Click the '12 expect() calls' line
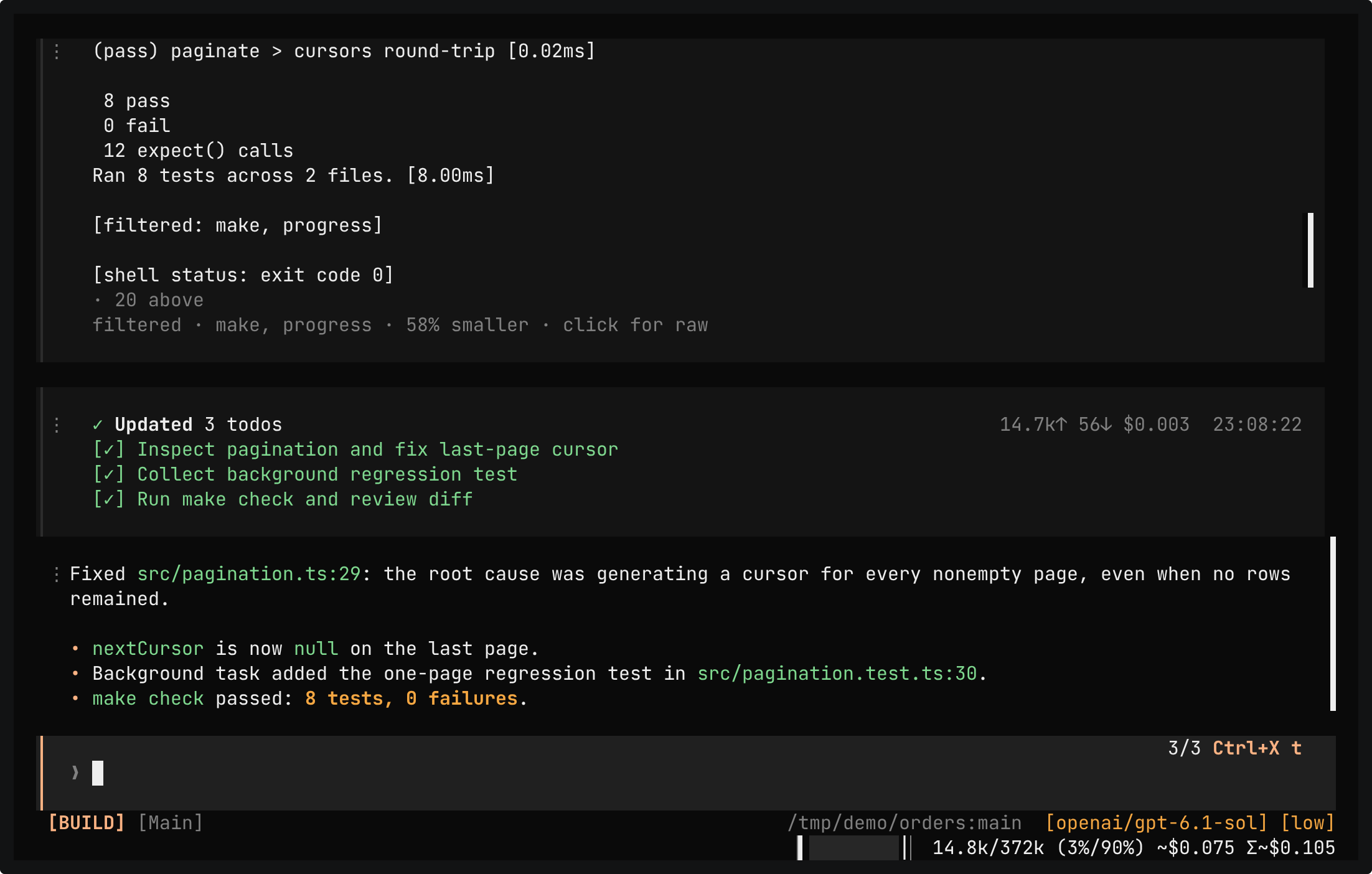Image resolution: width=1372 pixels, height=874 pixels. click(199, 151)
